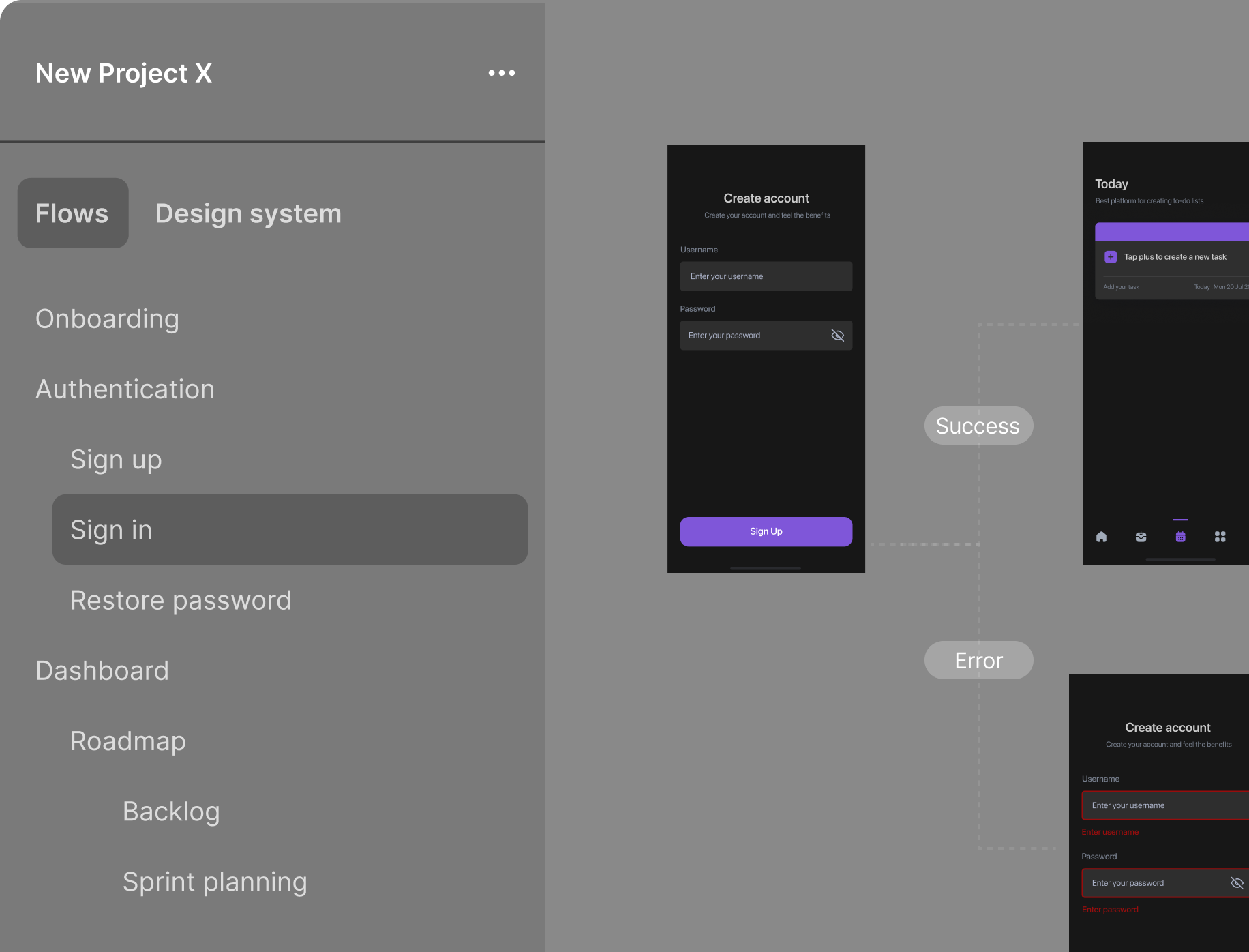Click the purple plus icon to add task
Viewport: 1249px width, 952px height.
click(x=1111, y=257)
